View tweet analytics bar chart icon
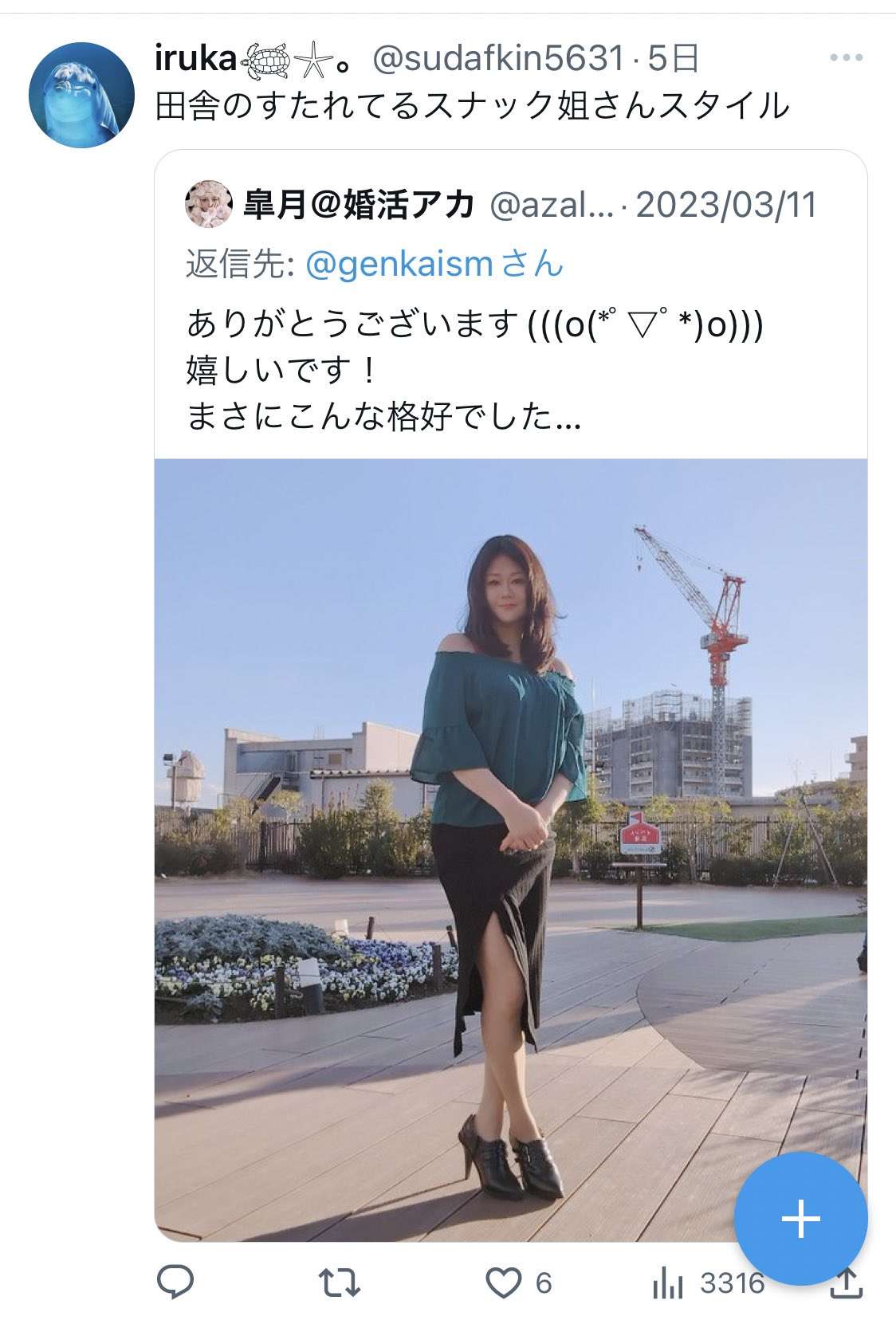Viewport: 896px width, 1320px height. 666,1283
